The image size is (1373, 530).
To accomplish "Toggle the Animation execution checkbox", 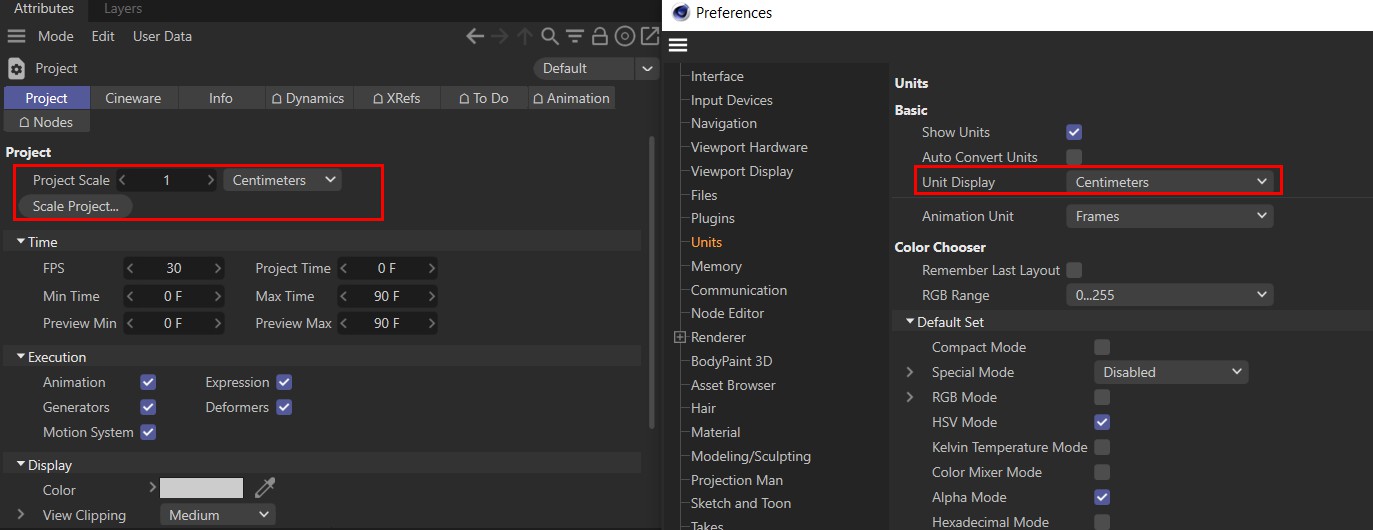I will coord(148,382).
